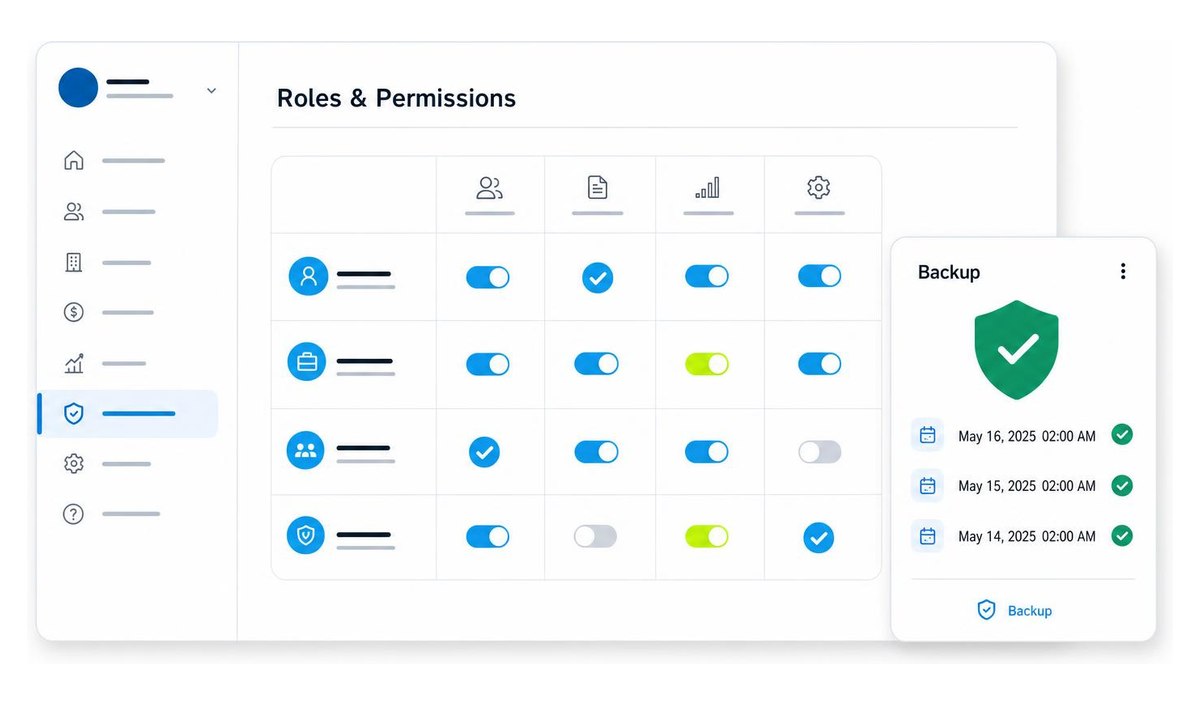Click the Backup button at card bottom
1200x705 pixels.
click(1014, 610)
